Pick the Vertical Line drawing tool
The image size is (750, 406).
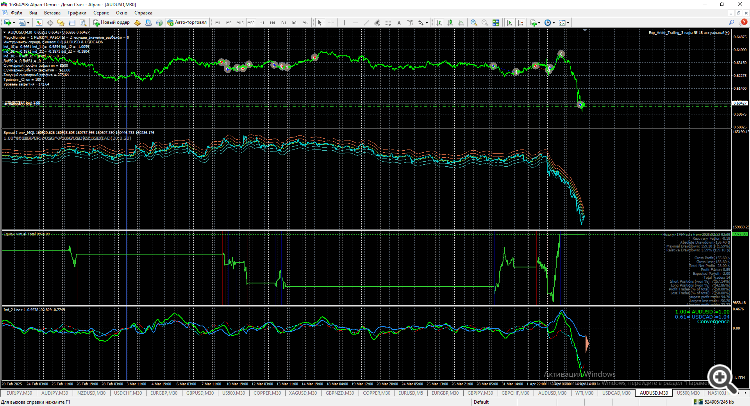pyautogui.click(x=344, y=22)
